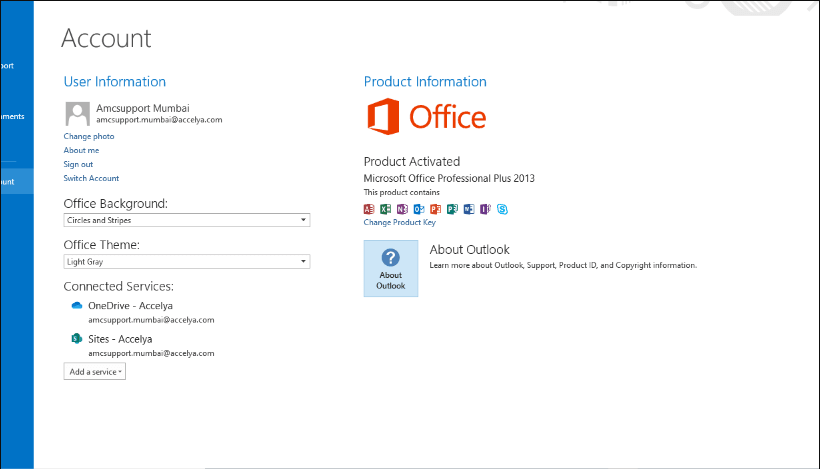Image resolution: width=820 pixels, height=469 pixels.
Task: Click the SharePoint Sites icon
Action: 76,339
